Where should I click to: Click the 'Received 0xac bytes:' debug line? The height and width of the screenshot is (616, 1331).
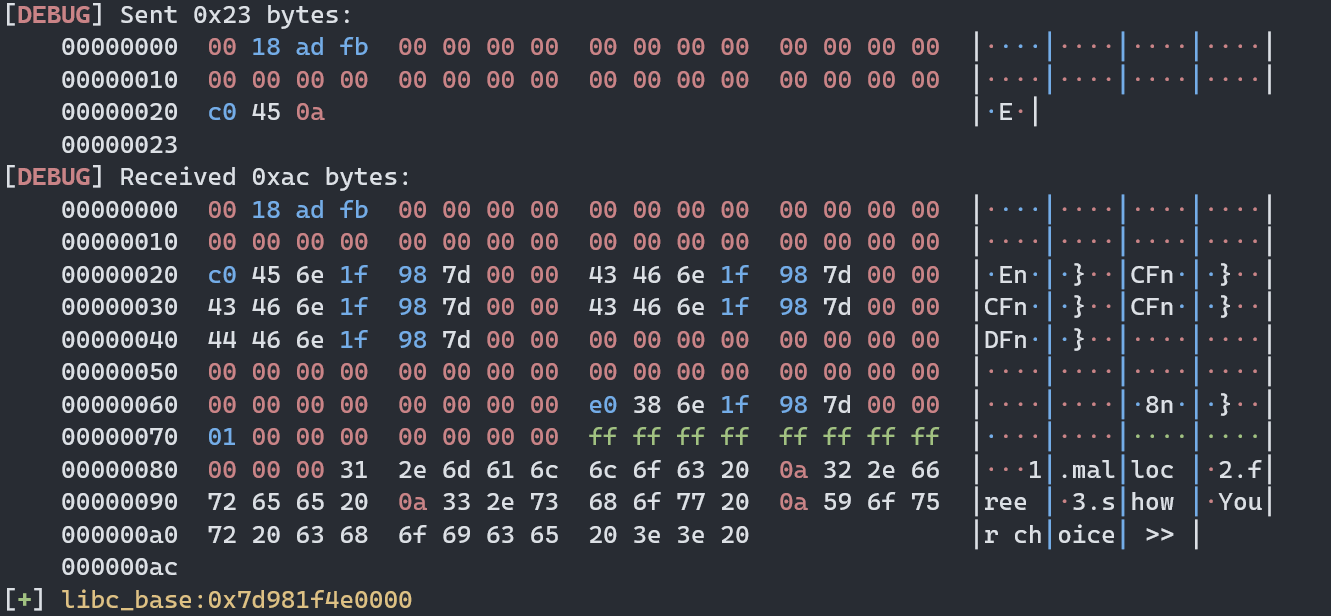pos(207,178)
